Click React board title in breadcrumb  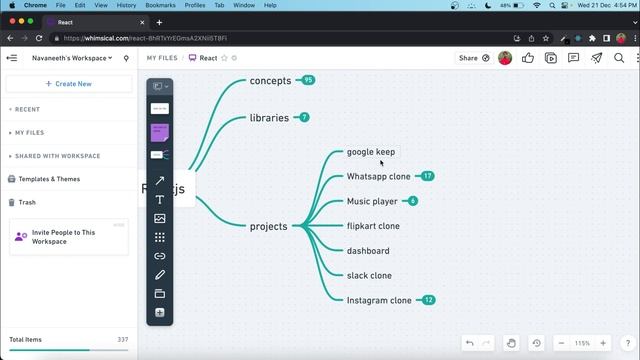208,58
